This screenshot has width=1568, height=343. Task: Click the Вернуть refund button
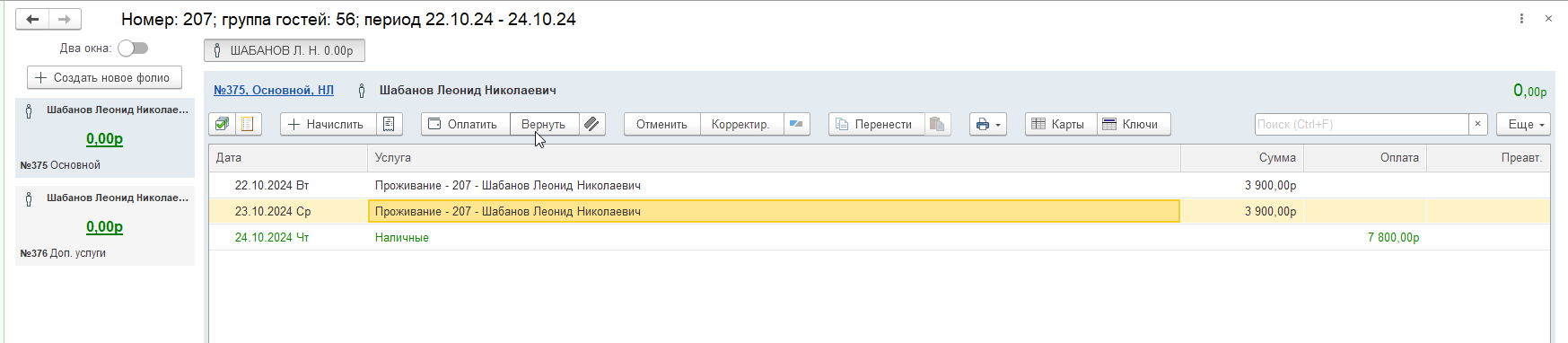pyautogui.click(x=544, y=124)
